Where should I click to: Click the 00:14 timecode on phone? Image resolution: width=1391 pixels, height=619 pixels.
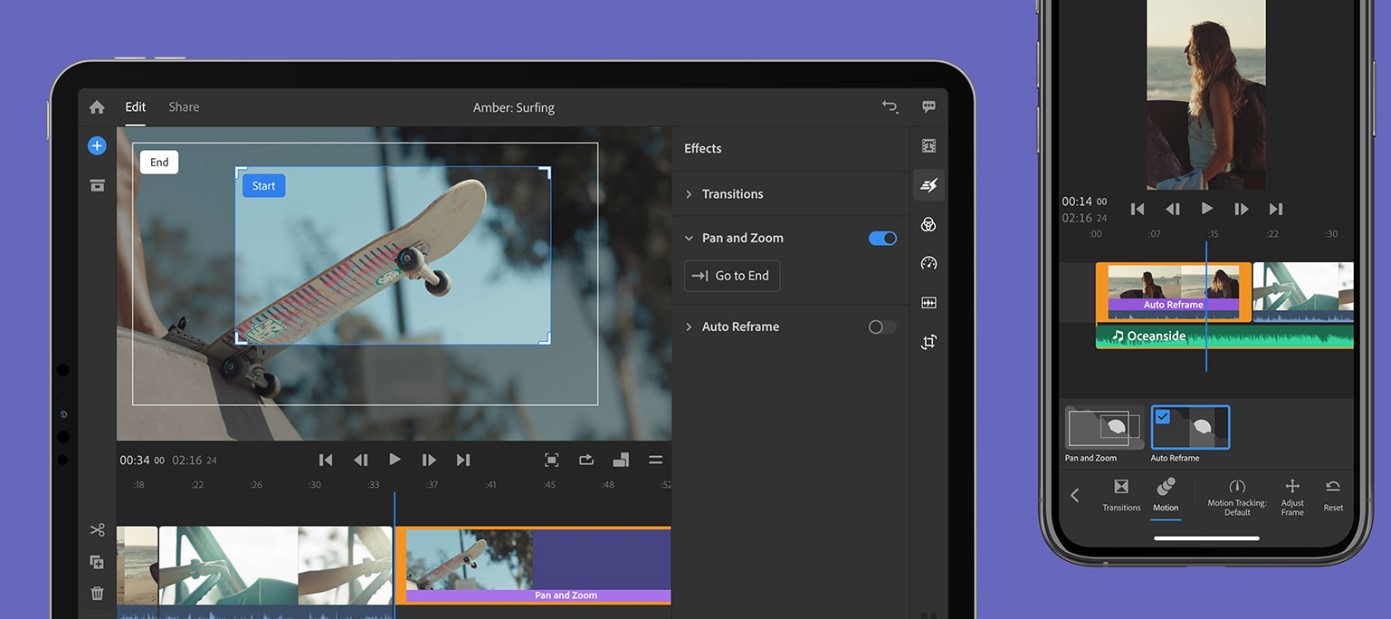point(1084,202)
